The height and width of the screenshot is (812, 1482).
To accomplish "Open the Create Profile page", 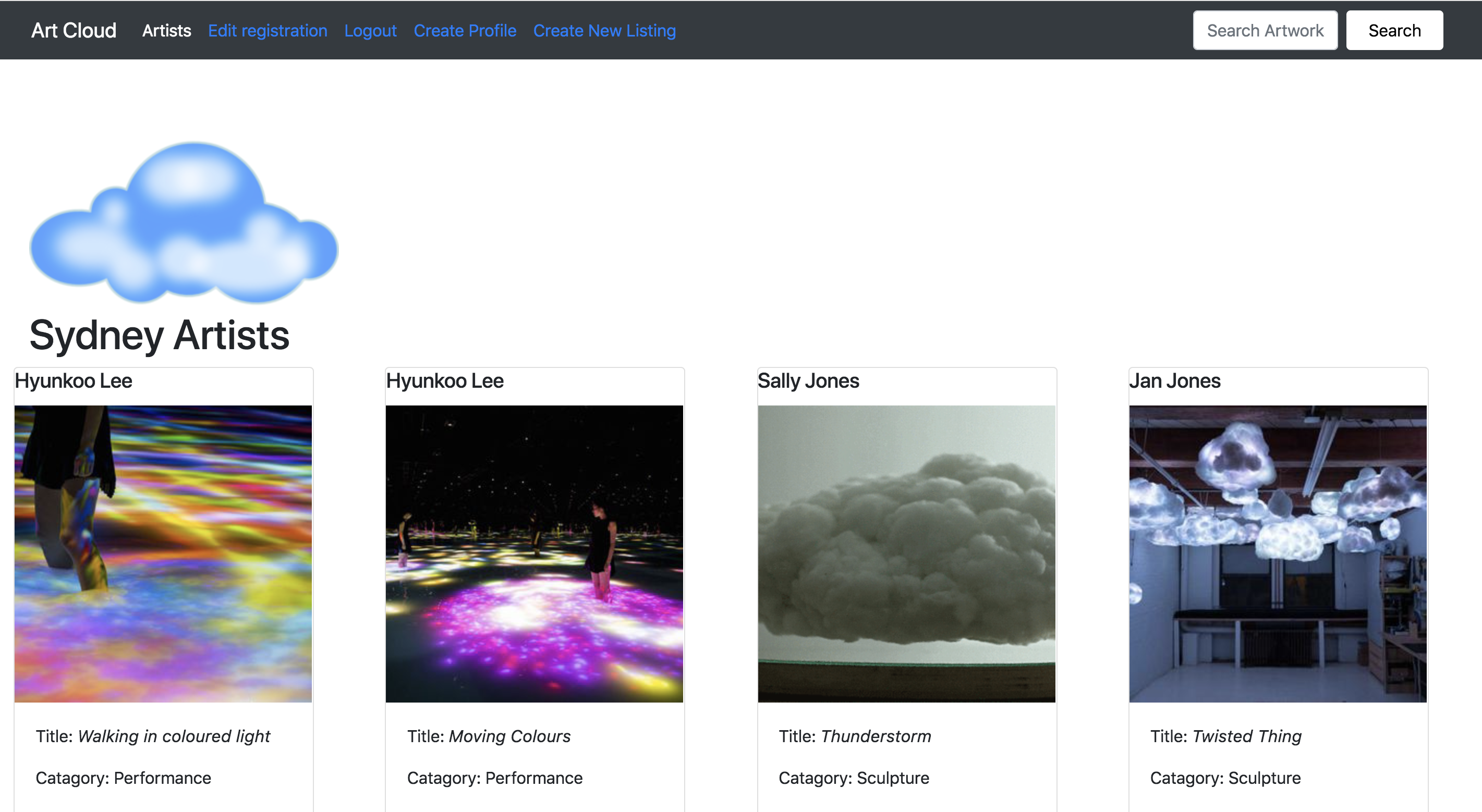I will 465,30.
